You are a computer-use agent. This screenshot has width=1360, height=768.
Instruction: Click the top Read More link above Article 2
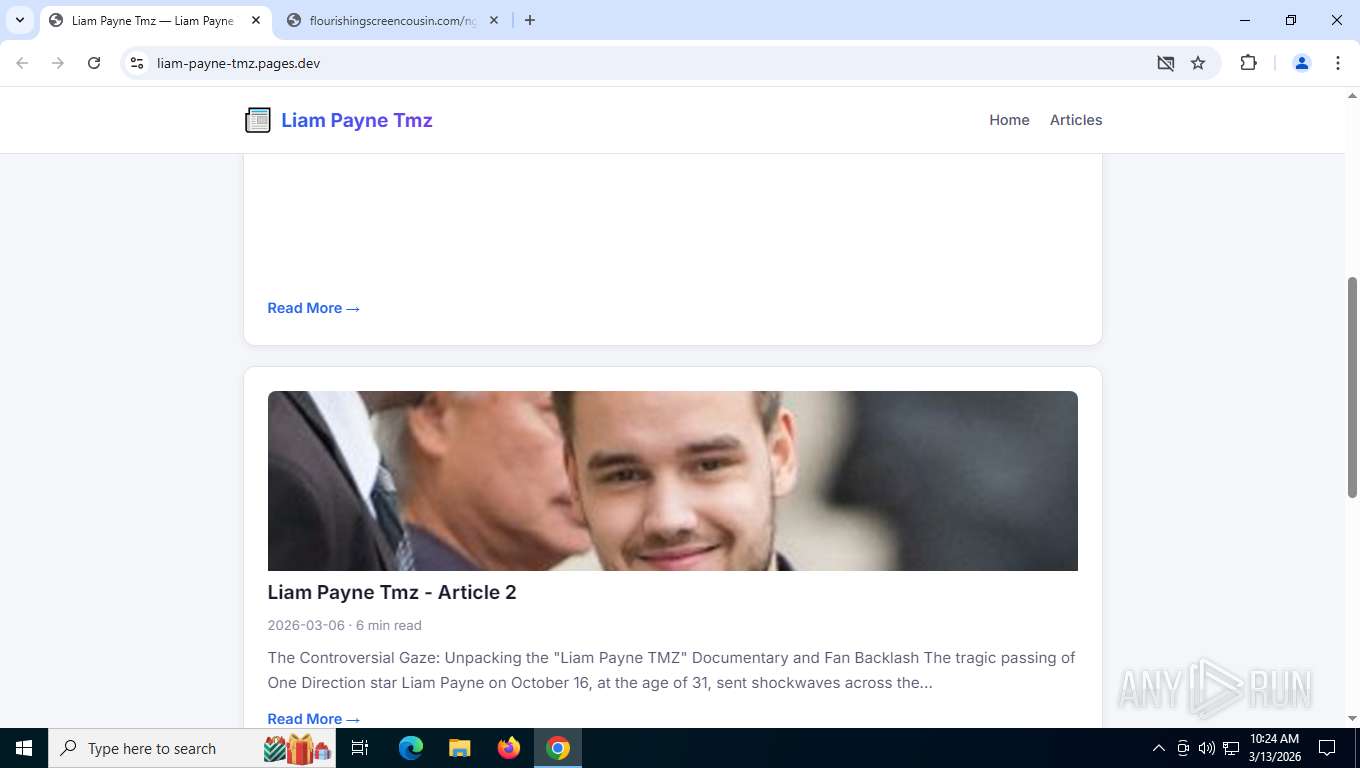click(x=313, y=308)
